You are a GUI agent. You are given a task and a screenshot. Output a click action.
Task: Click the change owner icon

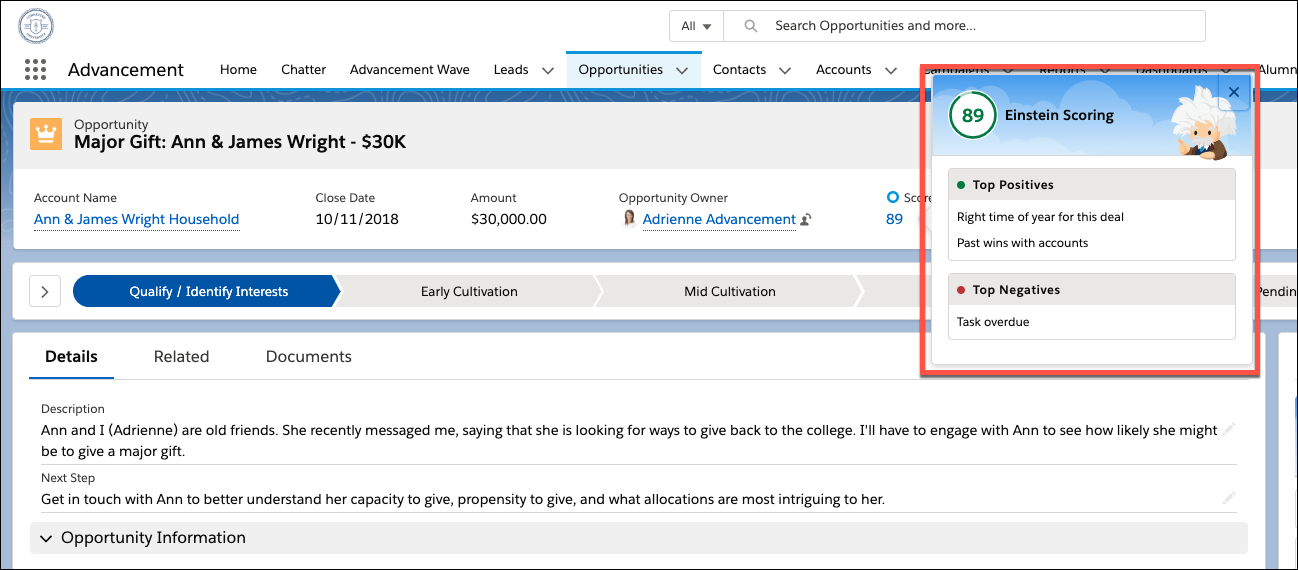pyautogui.click(x=806, y=219)
